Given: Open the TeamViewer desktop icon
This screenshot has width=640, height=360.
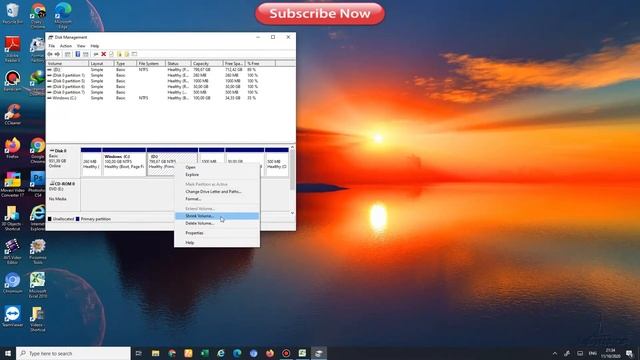Looking at the screenshot, I should 12,317.
